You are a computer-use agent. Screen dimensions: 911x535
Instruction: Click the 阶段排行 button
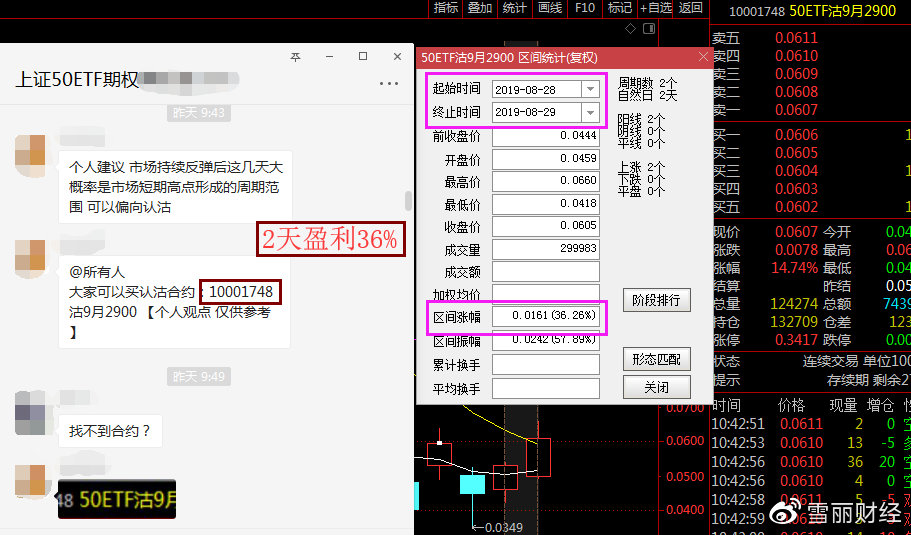click(x=657, y=300)
